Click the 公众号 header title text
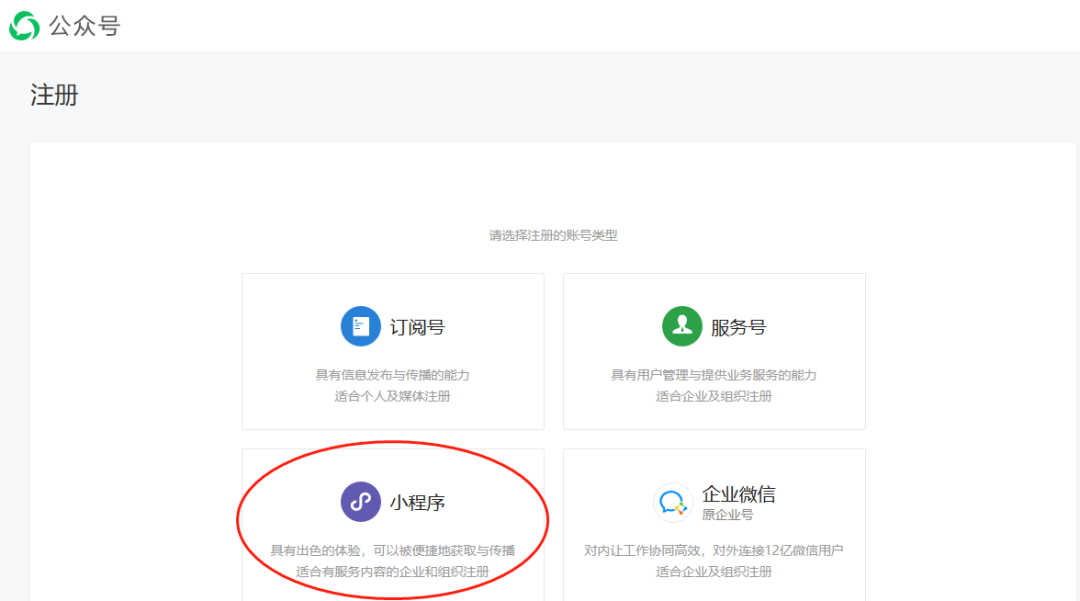 [x=84, y=26]
